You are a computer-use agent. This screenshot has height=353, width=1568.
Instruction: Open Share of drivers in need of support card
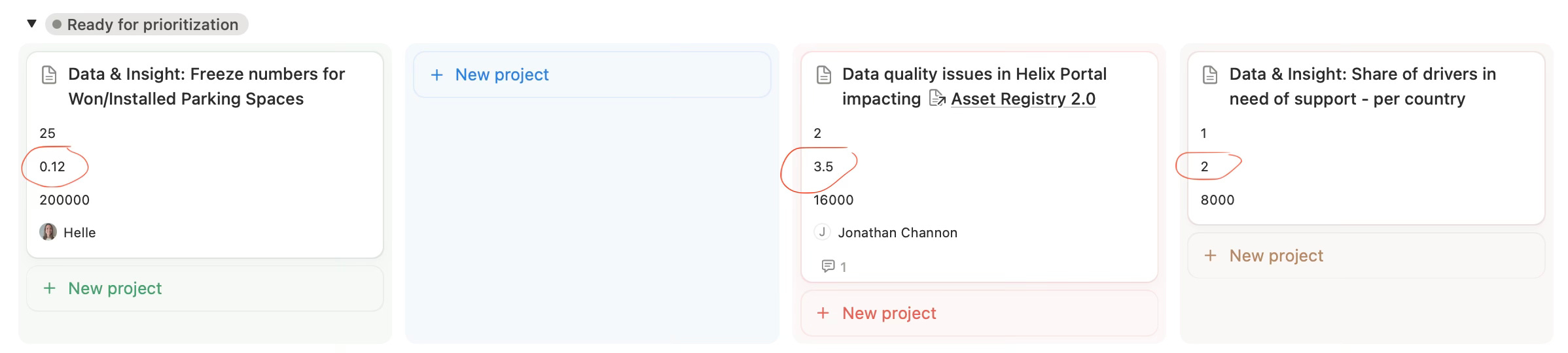point(1363,86)
